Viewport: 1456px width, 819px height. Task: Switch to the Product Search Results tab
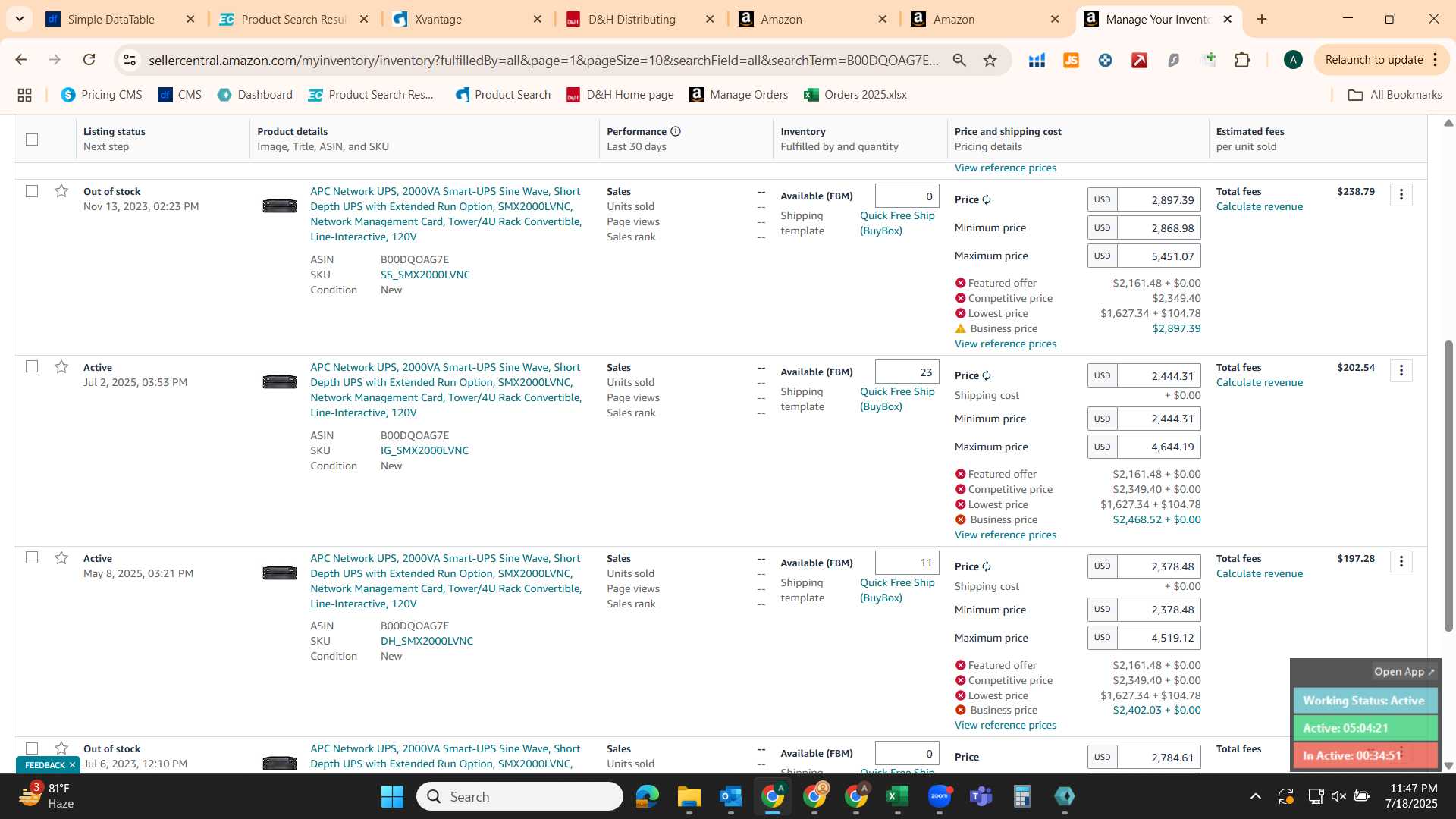(294, 19)
